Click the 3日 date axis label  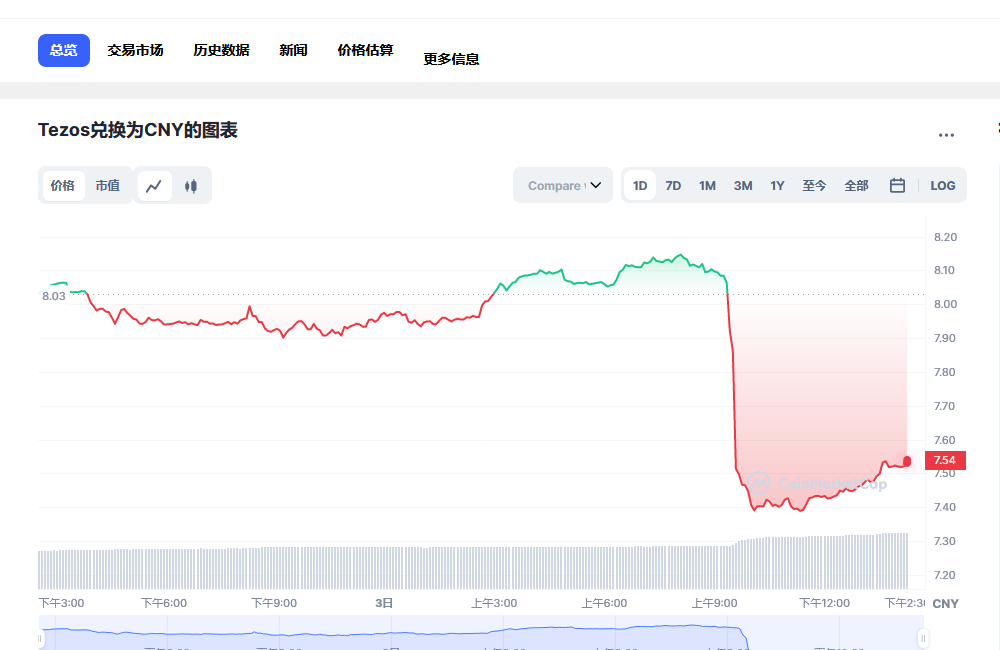(x=384, y=603)
